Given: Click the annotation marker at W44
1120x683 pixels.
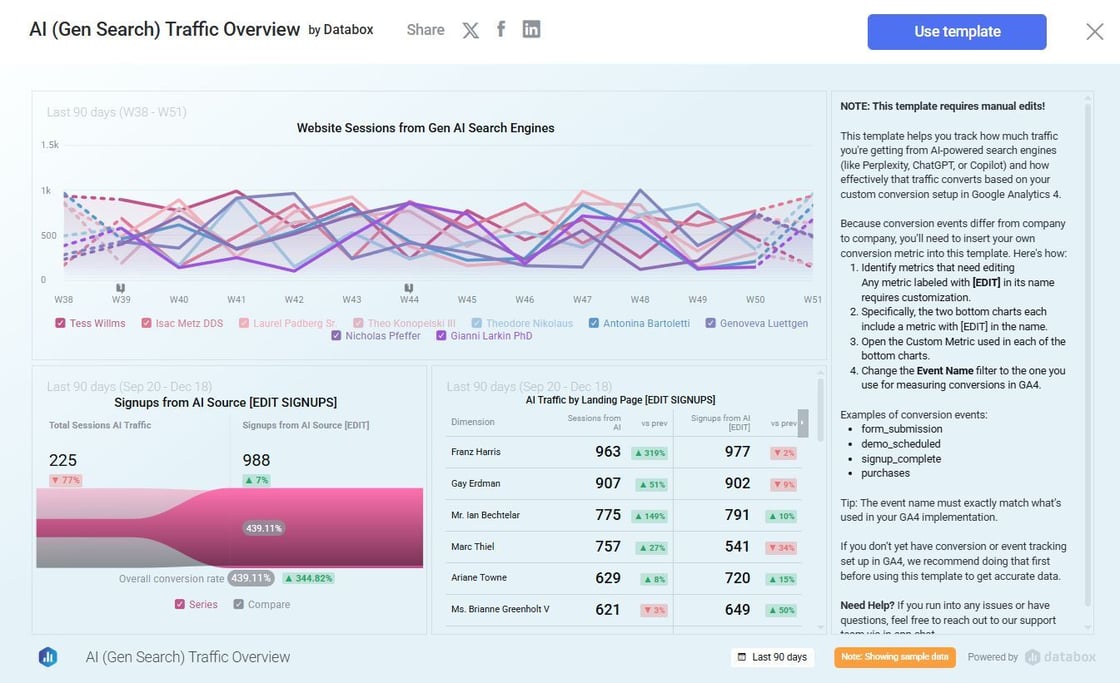Looking at the screenshot, I should 408,288.
